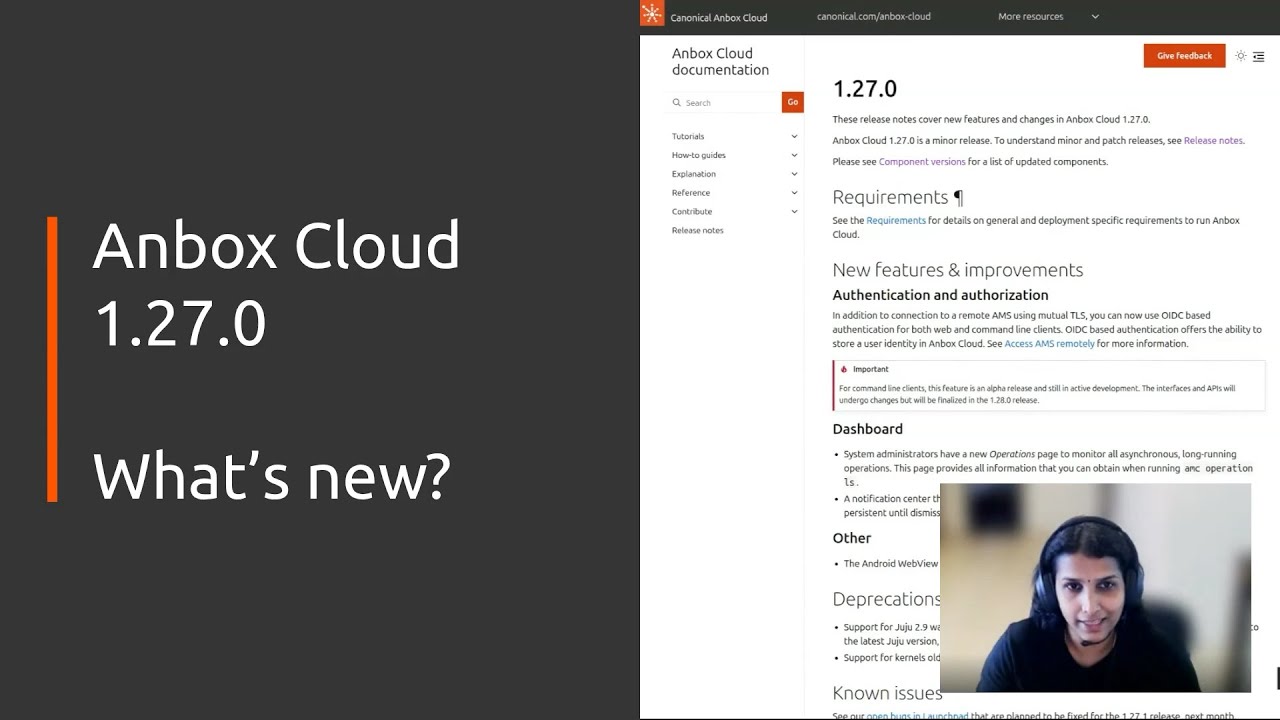
Task: Open Explanation in the sidebar
Action: 694,174
